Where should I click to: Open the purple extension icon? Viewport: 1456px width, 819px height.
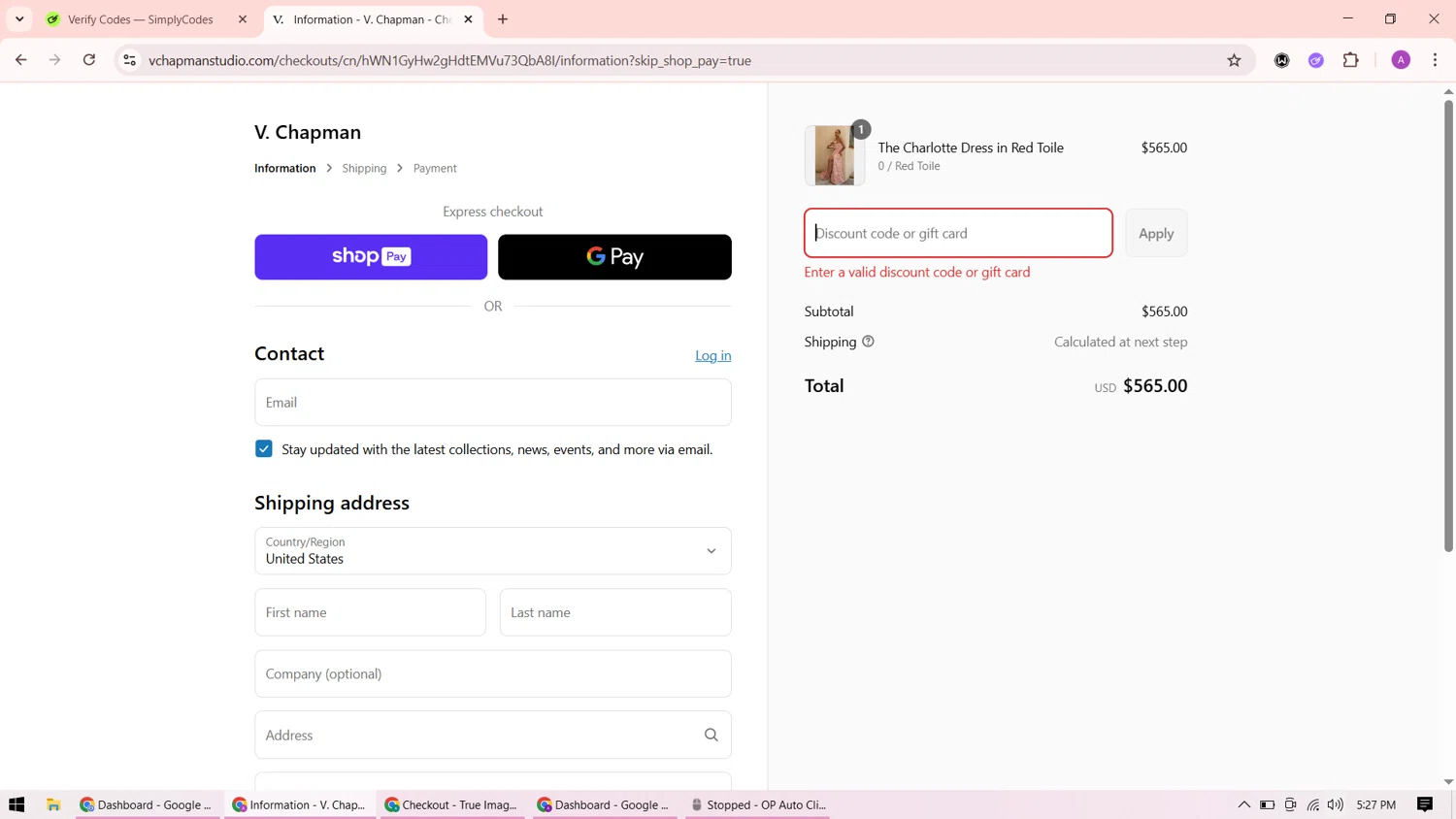1316,60
